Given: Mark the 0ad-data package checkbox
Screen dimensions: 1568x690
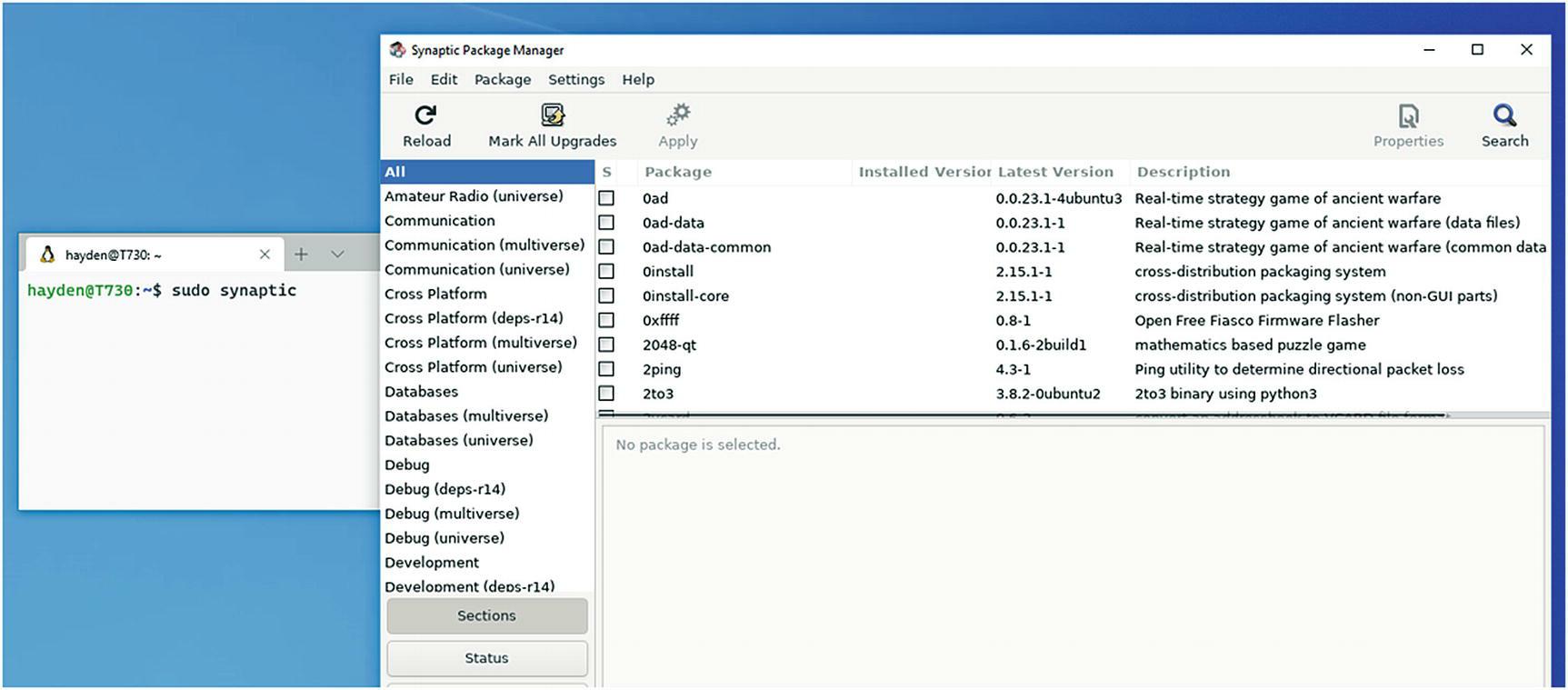Looking at the screenshot, I should click(606, 223).
